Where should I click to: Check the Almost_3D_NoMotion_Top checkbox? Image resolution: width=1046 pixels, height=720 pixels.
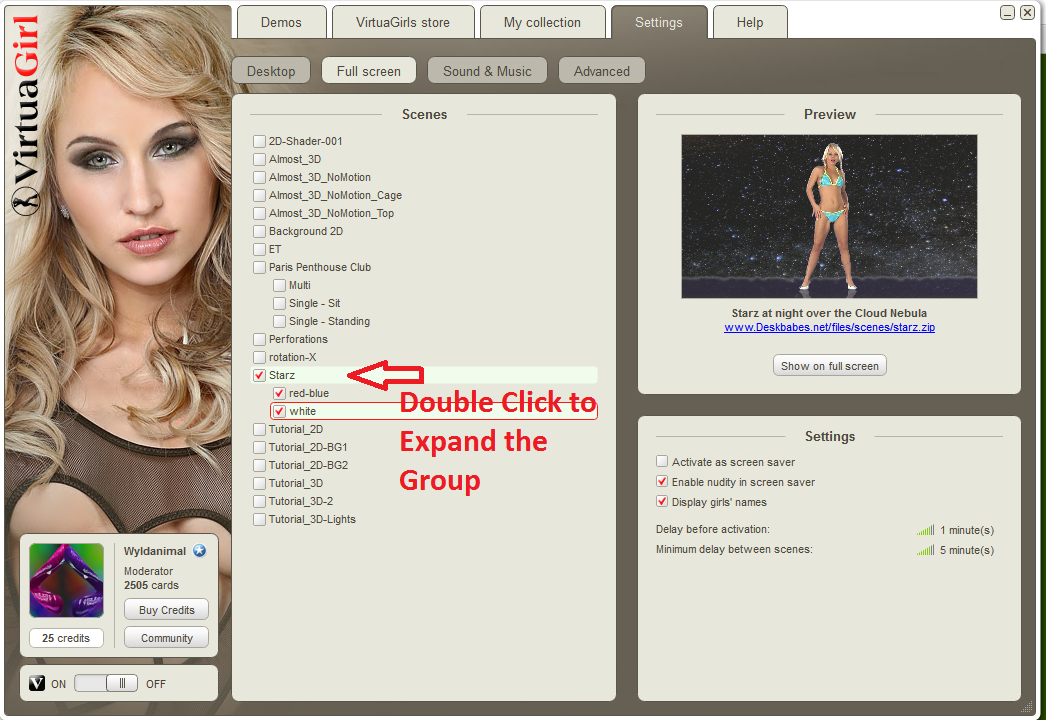[259, 214]
